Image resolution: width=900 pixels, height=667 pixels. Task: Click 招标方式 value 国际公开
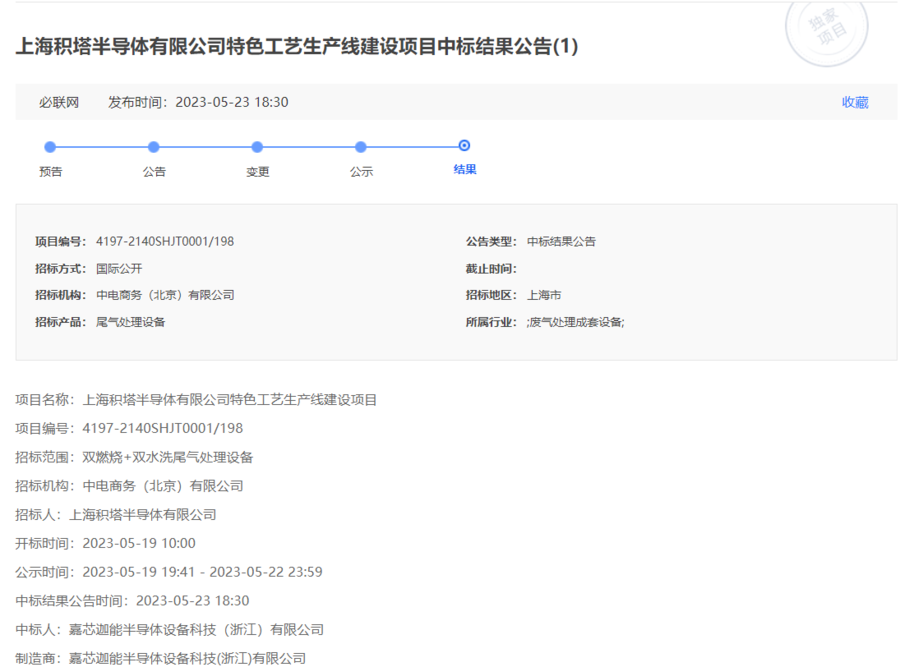click(119, 269)
